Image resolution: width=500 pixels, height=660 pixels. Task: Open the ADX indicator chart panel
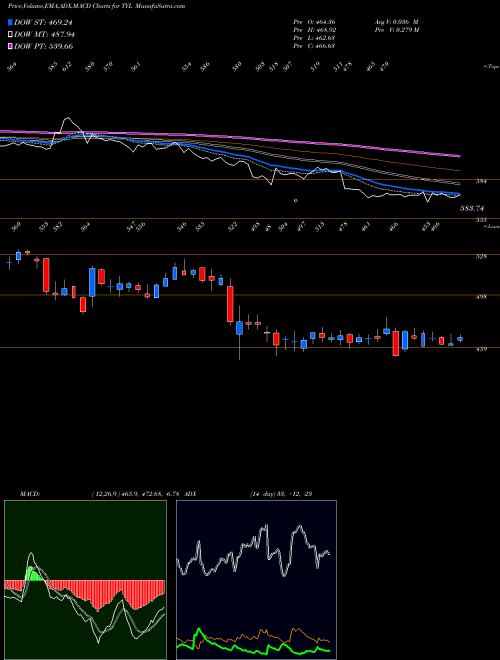click(256, 580)
